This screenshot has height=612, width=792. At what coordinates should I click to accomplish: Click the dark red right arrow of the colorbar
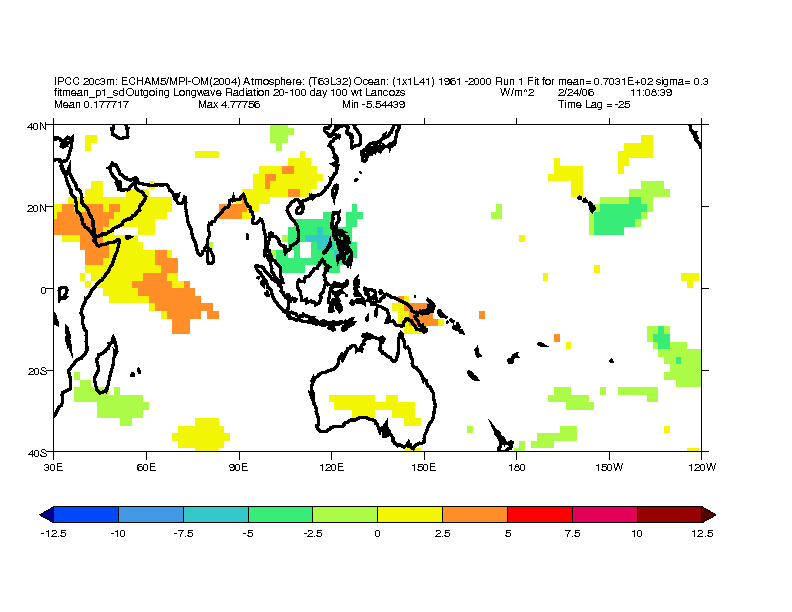[x=708, y=514]
